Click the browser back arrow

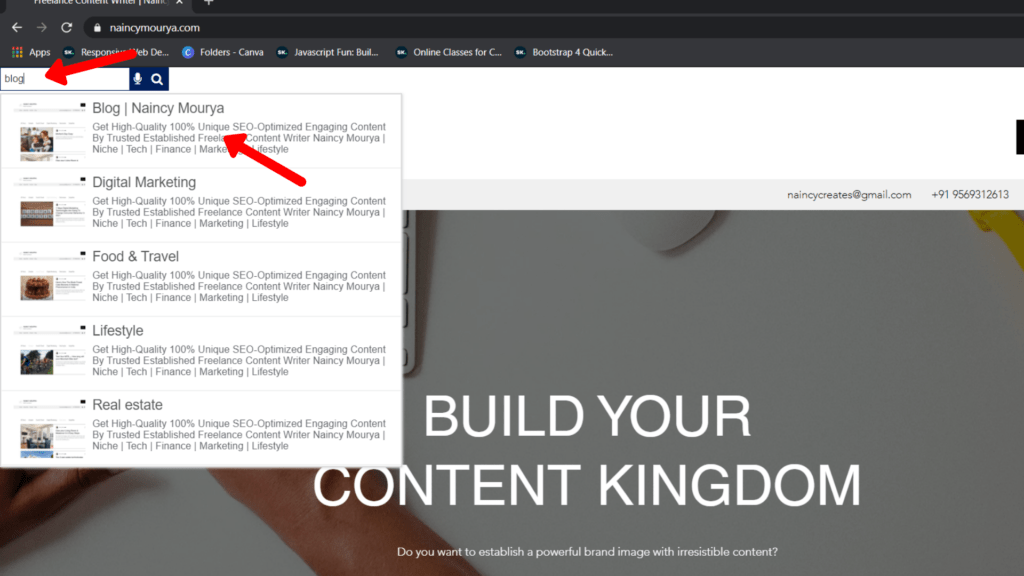tap(16, 27)
